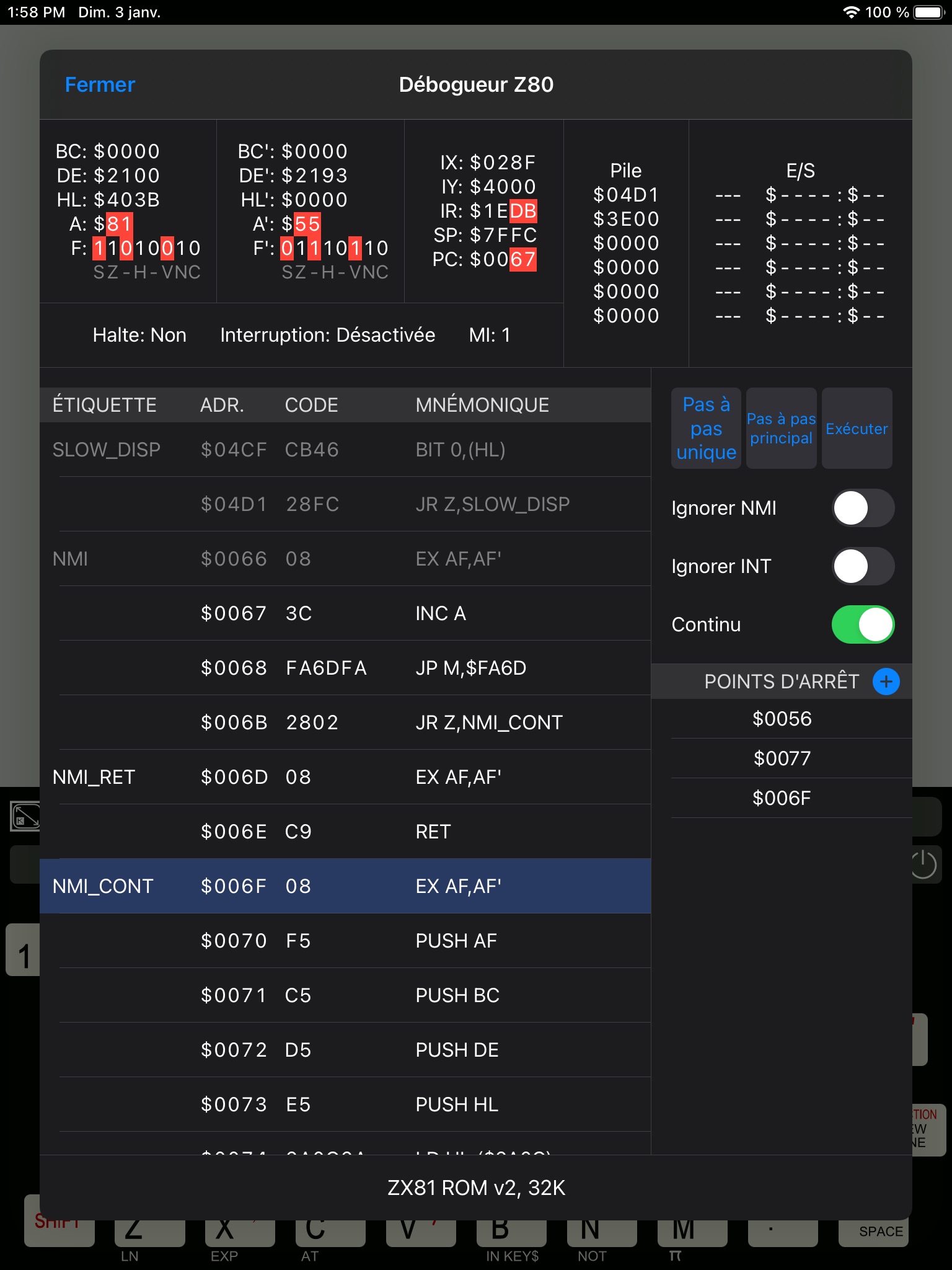Select the RET instruction at $006E
952x1270 pixels.
pos(345,832)
